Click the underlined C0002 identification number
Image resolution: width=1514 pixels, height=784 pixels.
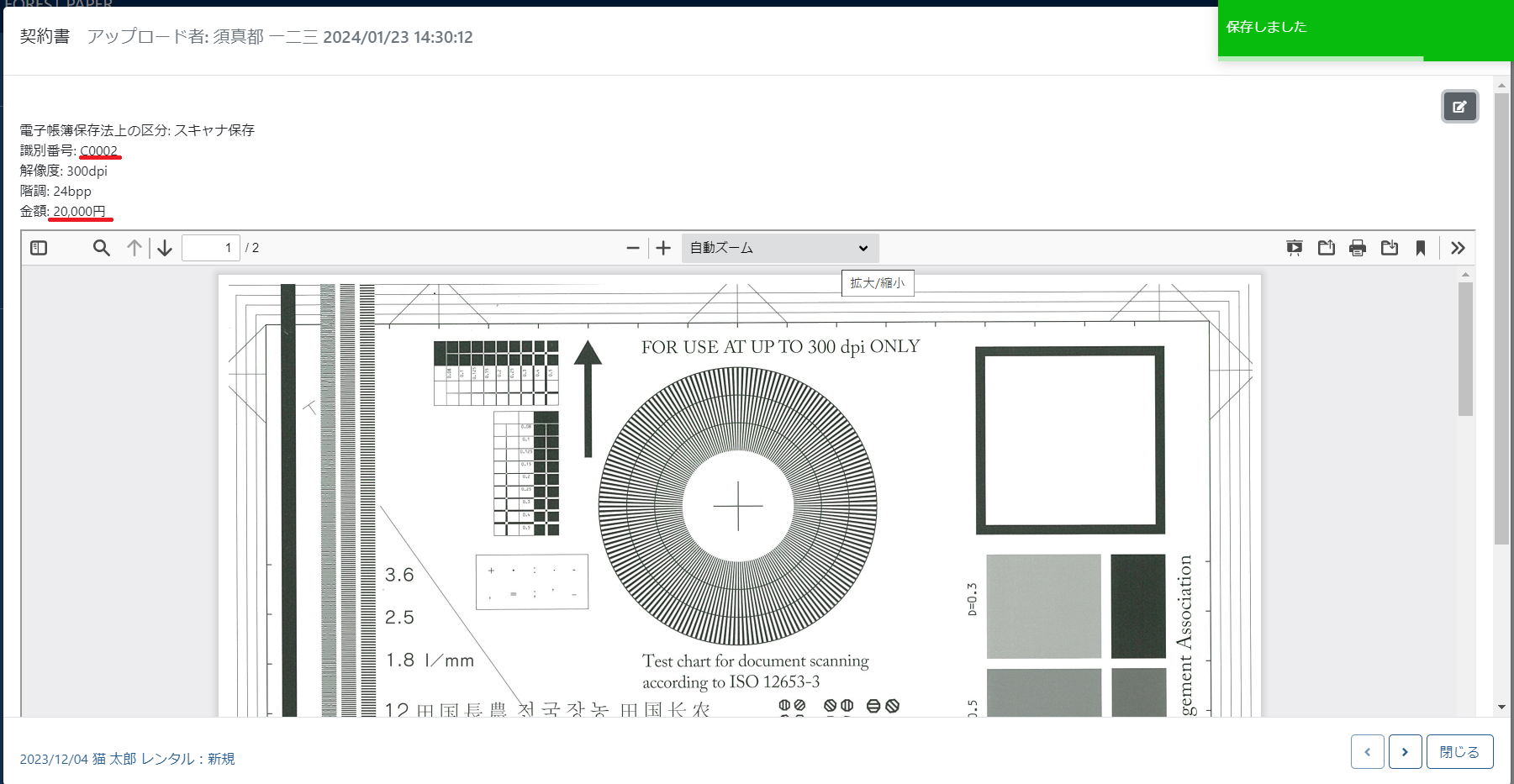(99, 150)
